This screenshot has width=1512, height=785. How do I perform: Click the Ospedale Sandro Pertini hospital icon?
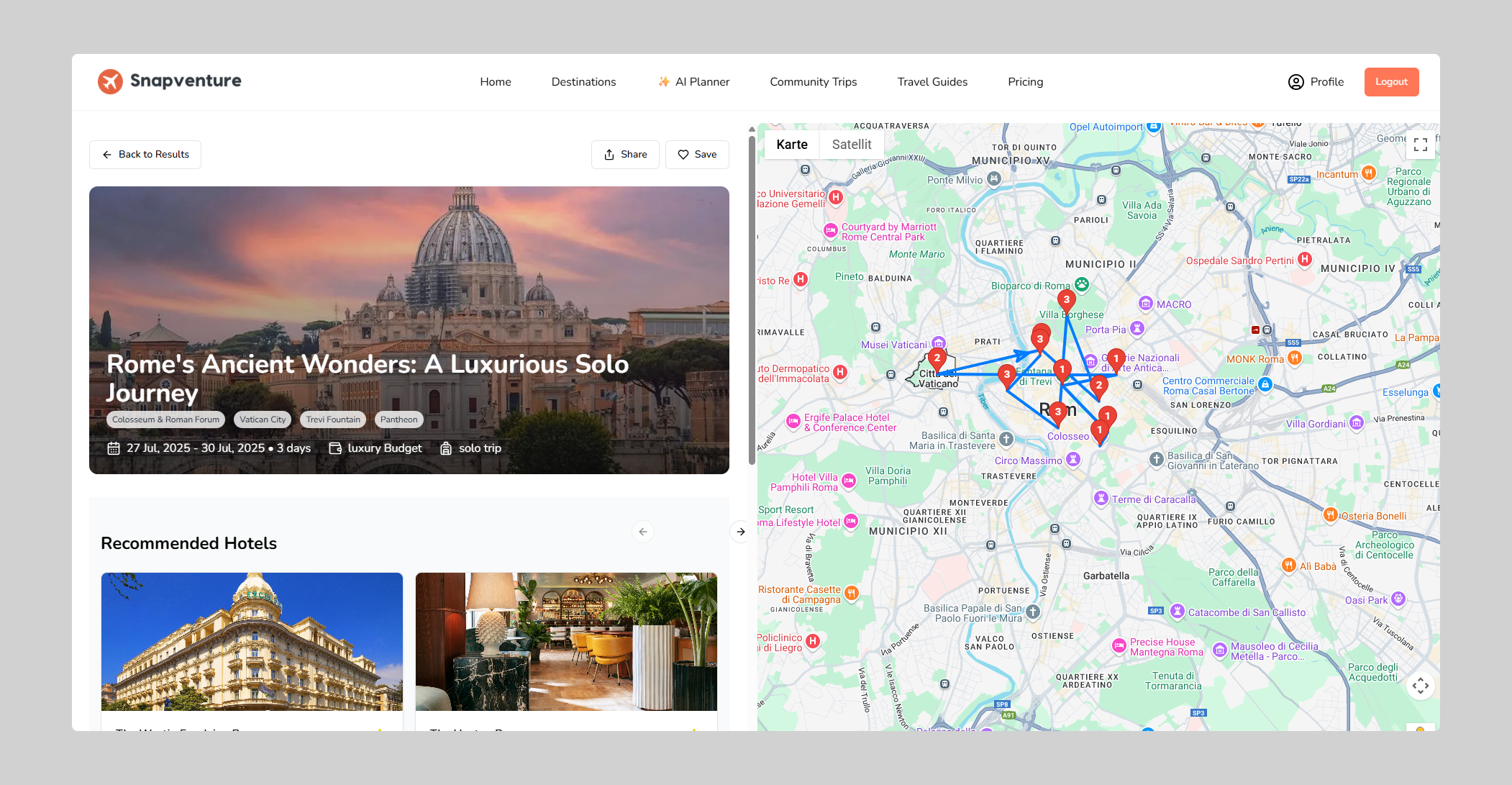point(1305,260)
